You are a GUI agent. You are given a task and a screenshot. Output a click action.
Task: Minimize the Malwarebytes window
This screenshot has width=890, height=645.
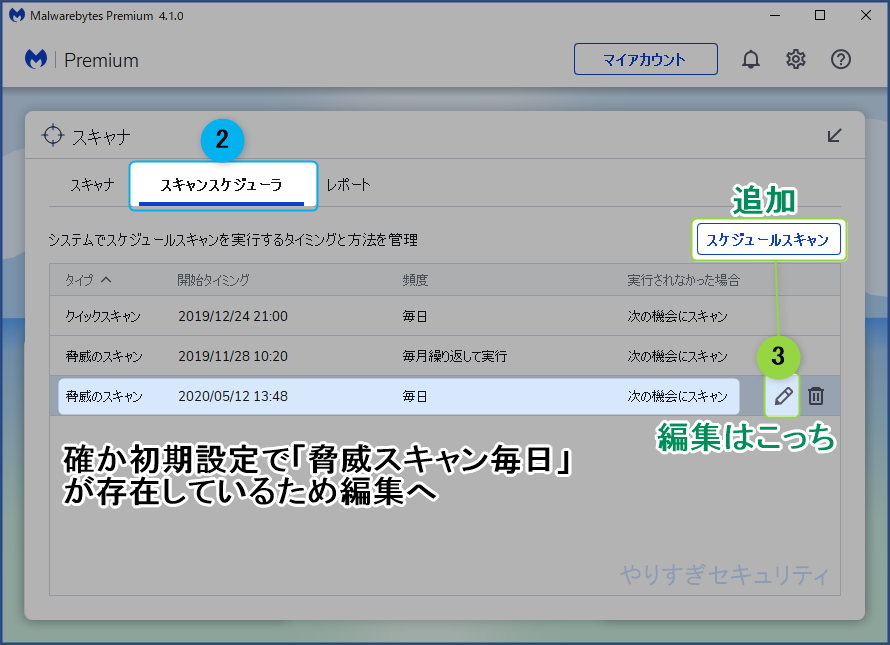click(x=775, y=15)
